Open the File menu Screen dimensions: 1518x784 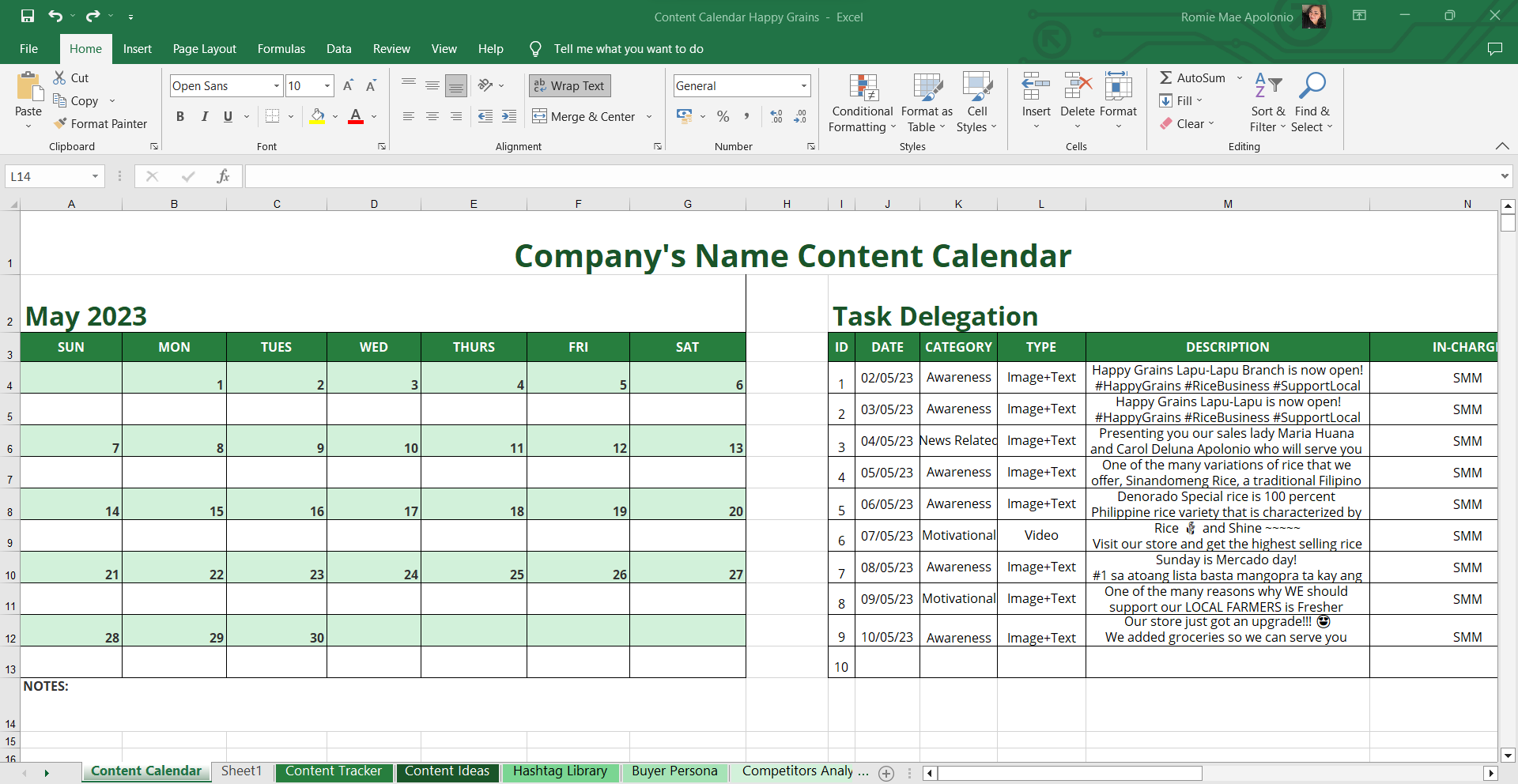coord(29,48)
